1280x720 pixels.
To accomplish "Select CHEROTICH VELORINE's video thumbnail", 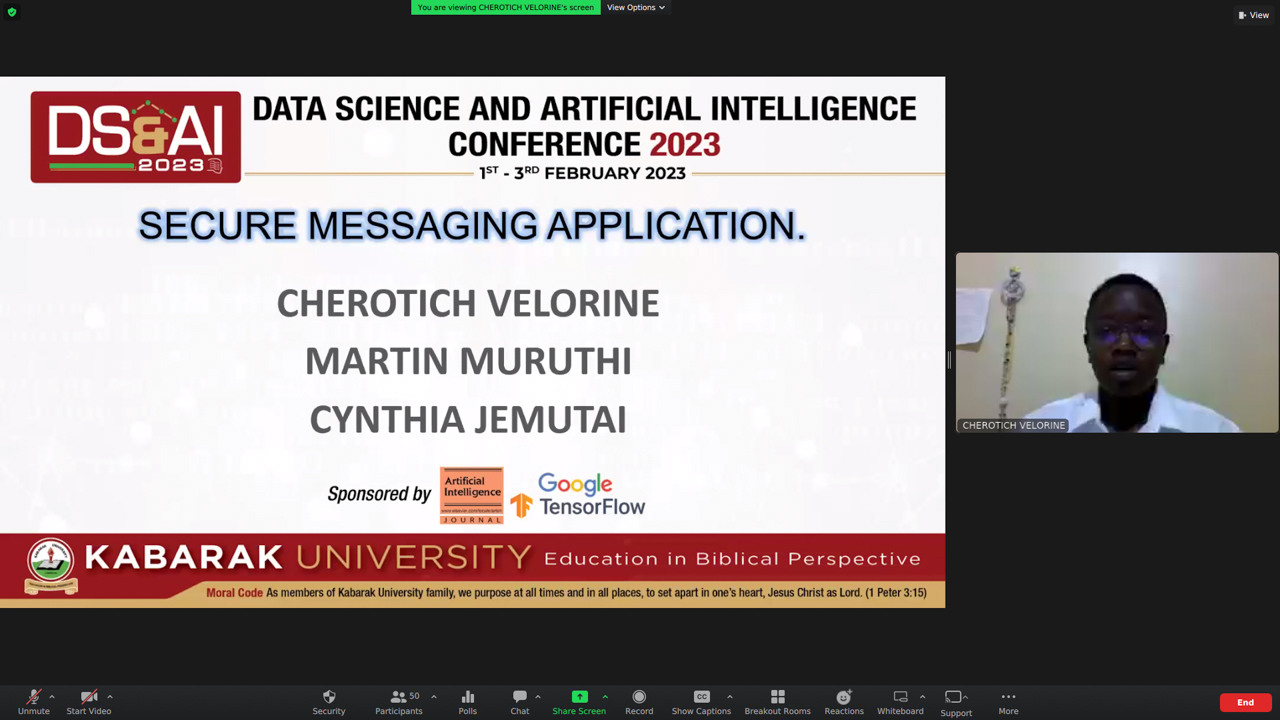I will click(x=1117, y=342).
